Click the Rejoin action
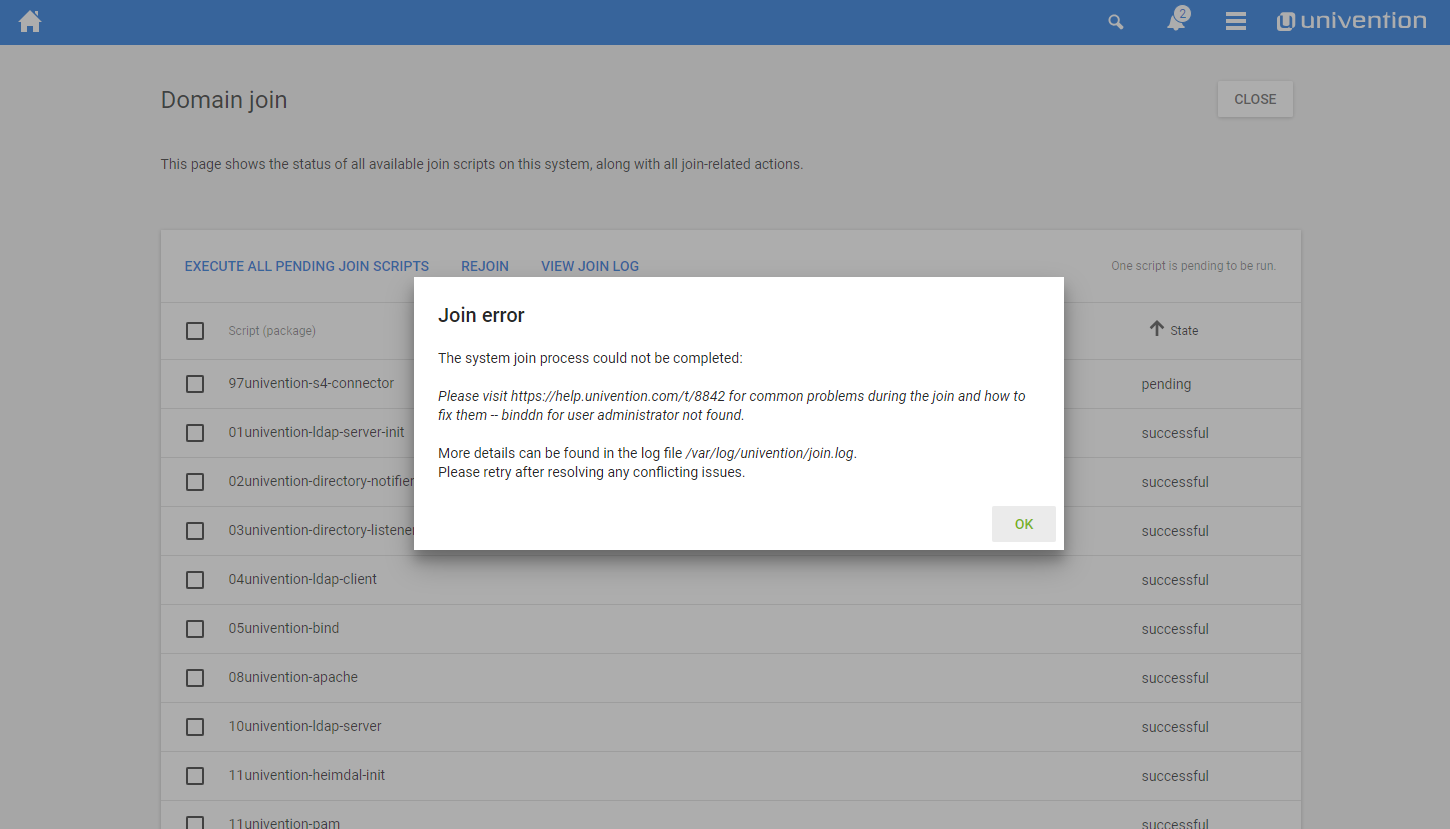 485,266
